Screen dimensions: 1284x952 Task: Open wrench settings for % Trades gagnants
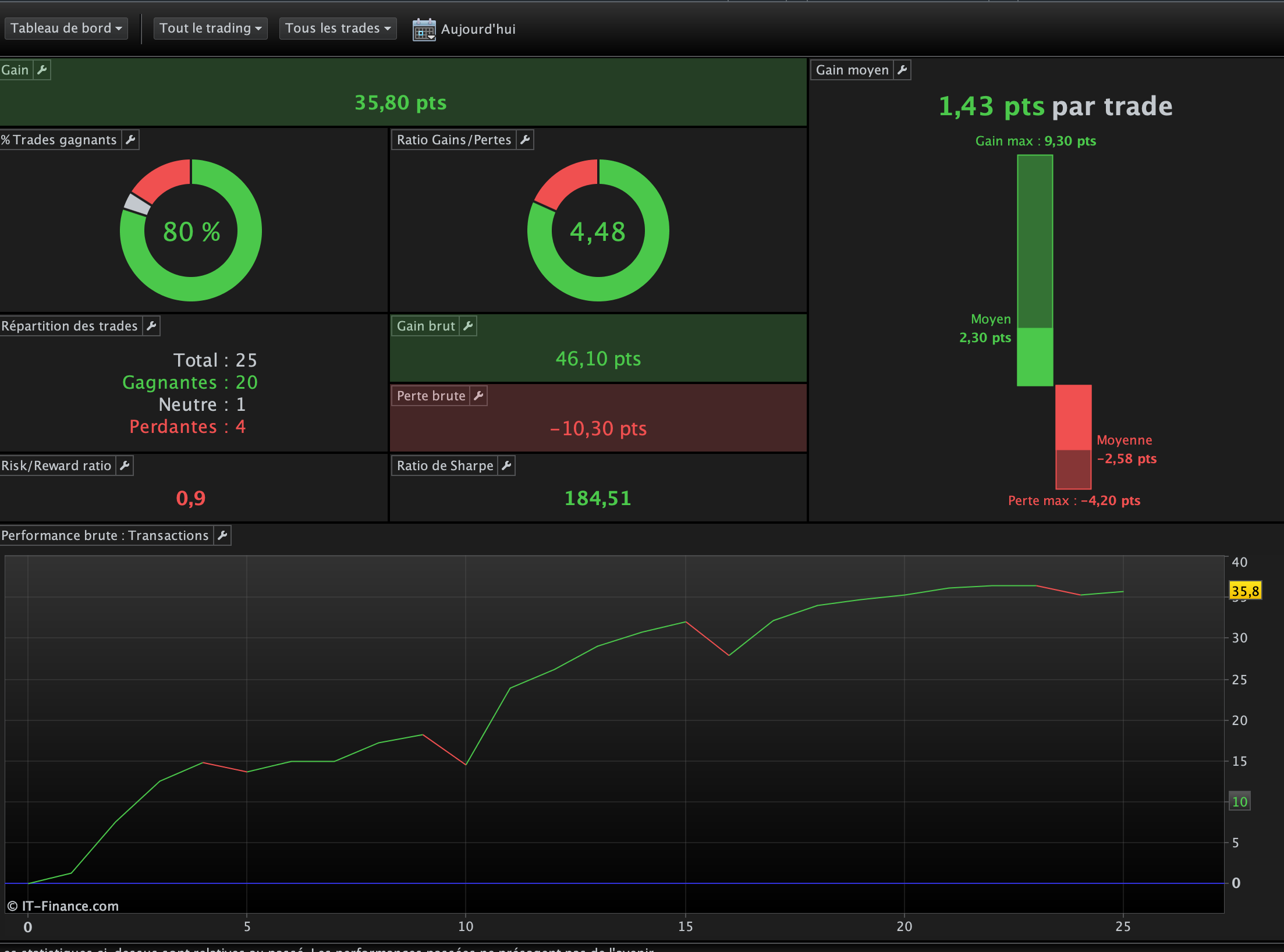pos(130,140)
